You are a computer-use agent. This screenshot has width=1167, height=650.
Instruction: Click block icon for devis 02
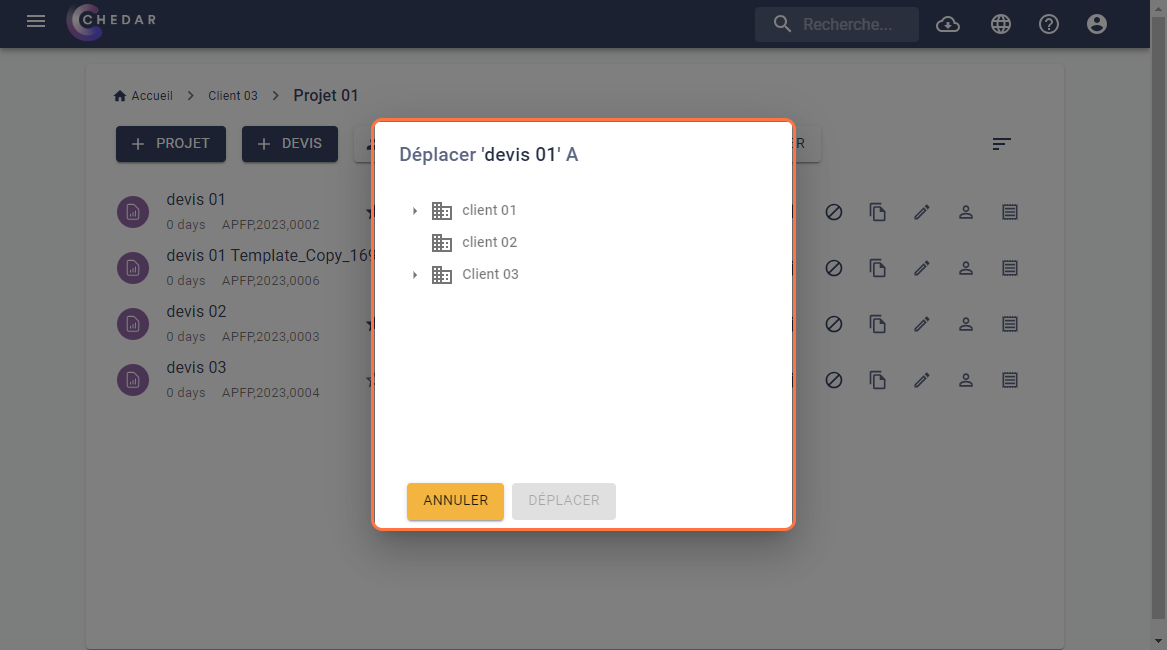[834, 324]
